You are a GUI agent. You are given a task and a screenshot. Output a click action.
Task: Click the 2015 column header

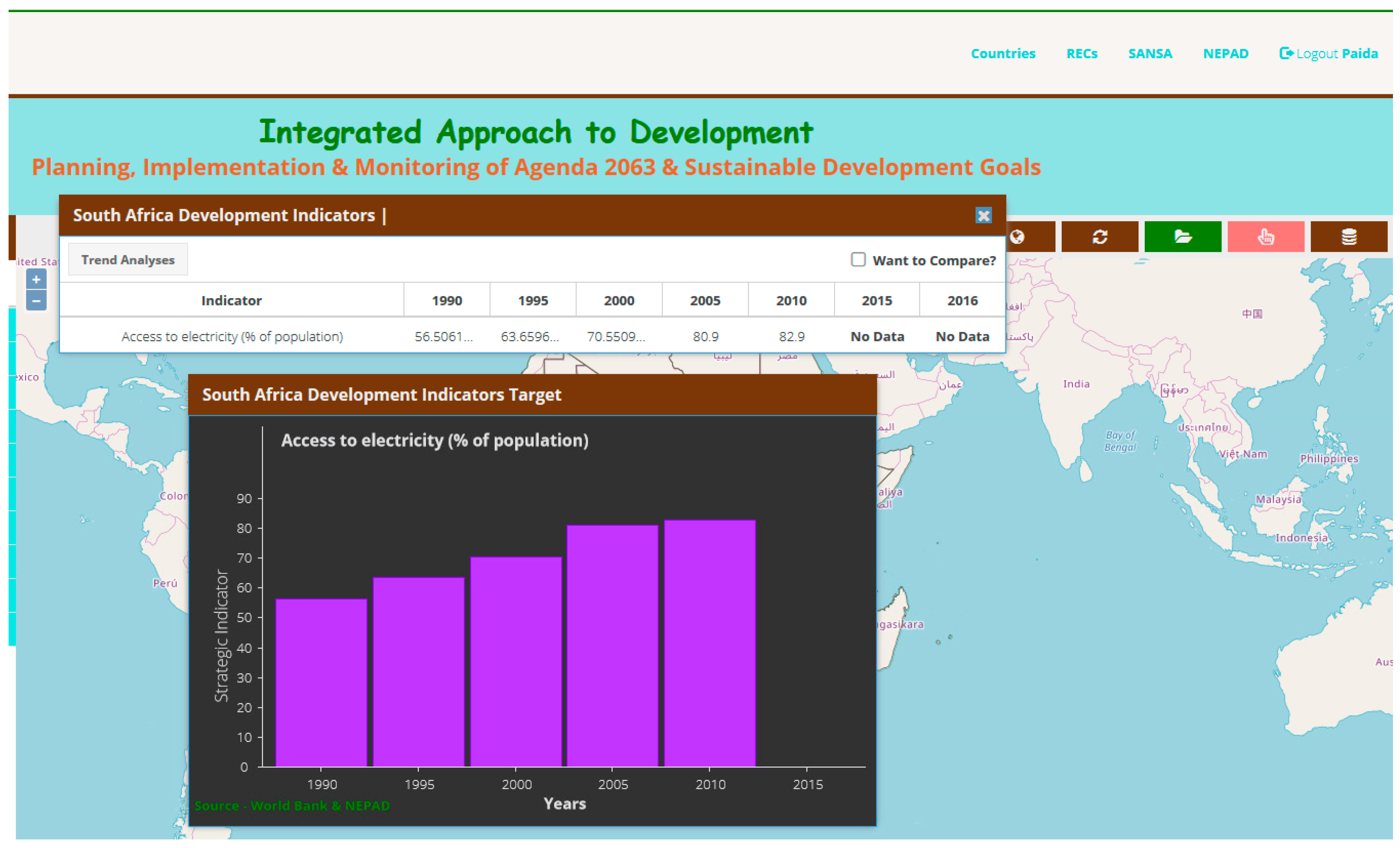click(x=877, y=300)
